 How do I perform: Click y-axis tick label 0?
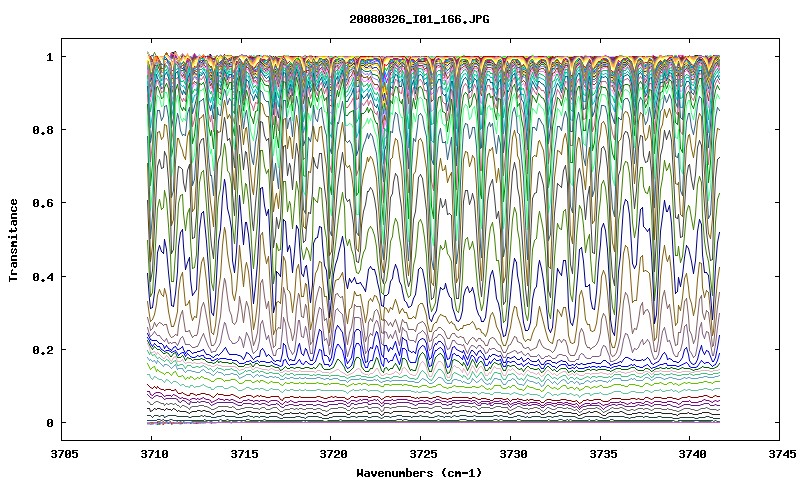pos(49,423)
